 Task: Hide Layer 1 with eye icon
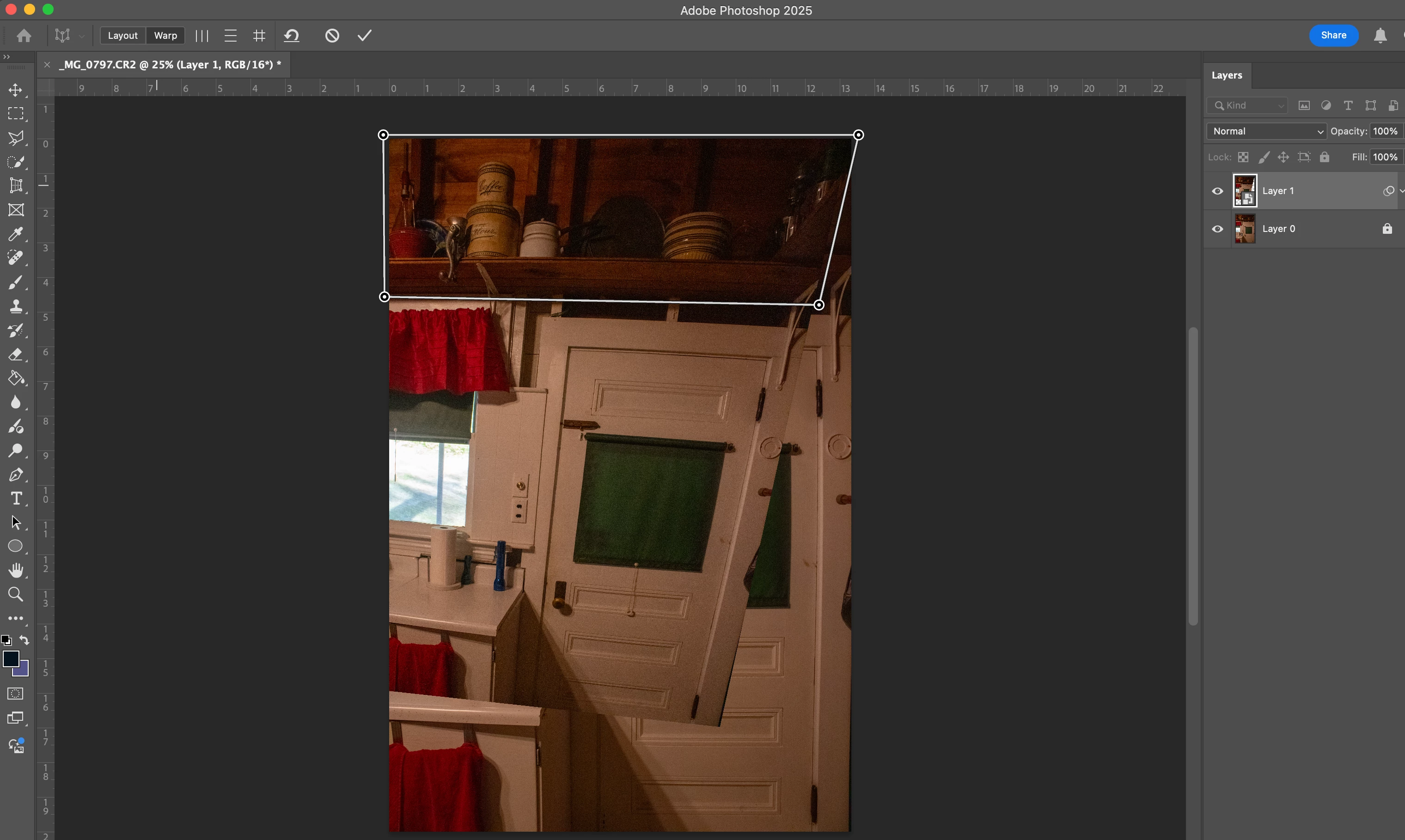point(1217,191)
